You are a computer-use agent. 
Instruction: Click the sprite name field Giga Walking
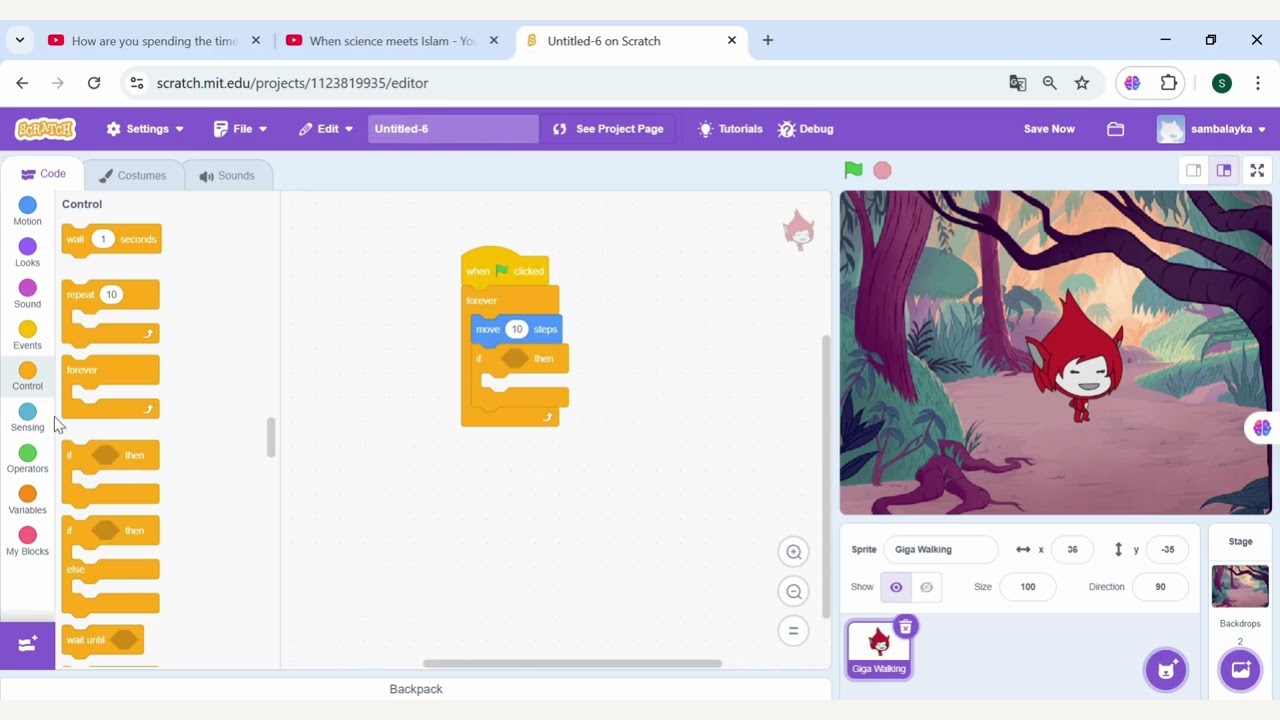click(940, 549)
